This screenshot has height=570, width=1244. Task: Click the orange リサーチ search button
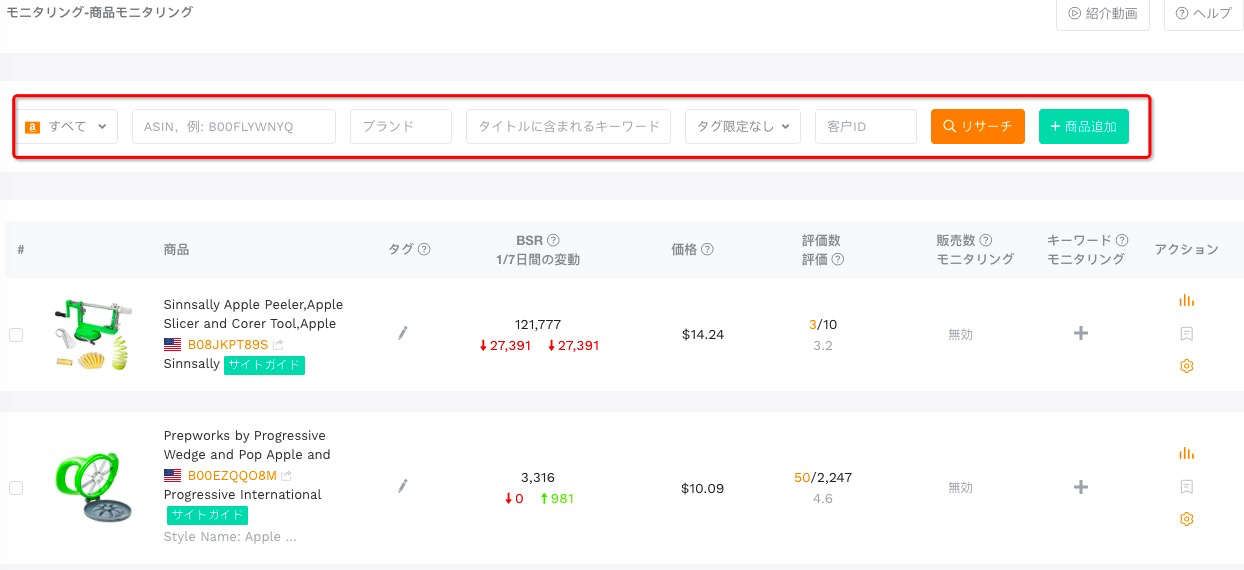click(978, 126)
